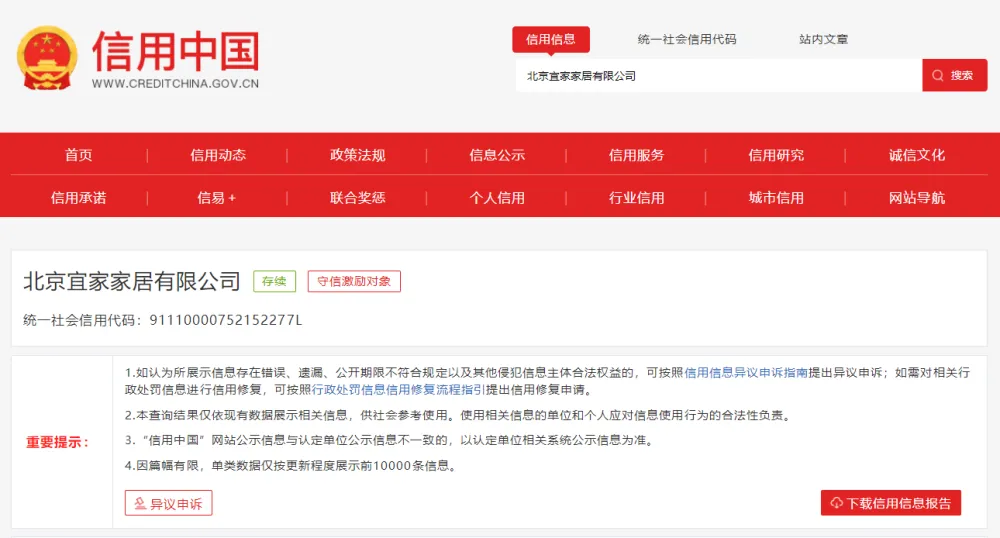Click the magnifier search button
This screenshot has width=1000, height=538.
click(954, 75)
